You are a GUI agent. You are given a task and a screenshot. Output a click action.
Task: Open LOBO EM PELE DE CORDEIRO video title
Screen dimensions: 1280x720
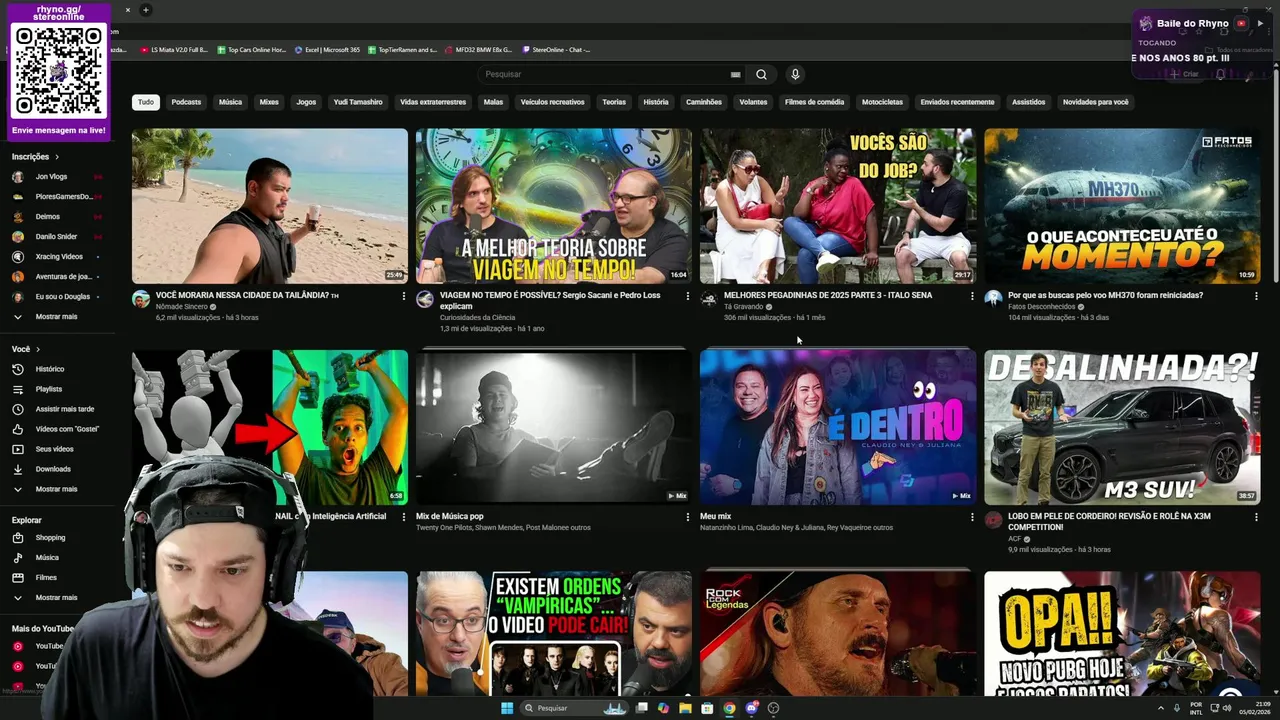point(1109,522)
